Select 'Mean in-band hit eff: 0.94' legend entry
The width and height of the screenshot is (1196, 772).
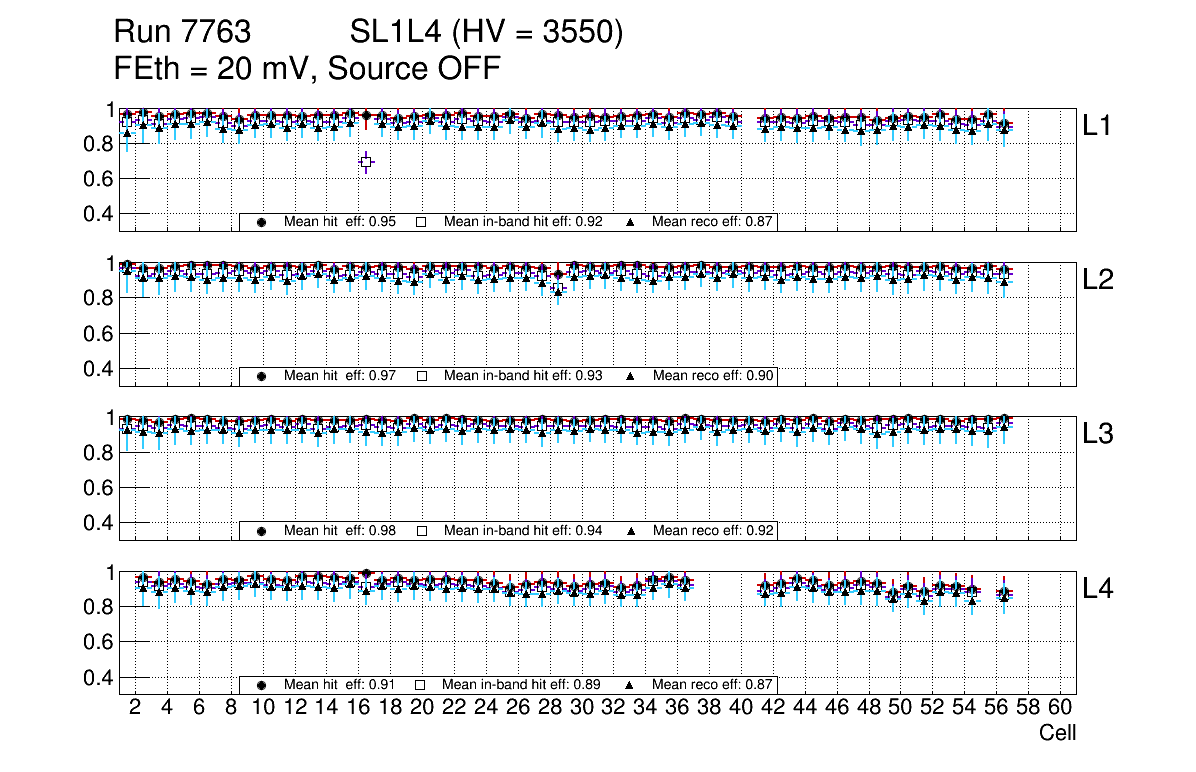[522, 531]
